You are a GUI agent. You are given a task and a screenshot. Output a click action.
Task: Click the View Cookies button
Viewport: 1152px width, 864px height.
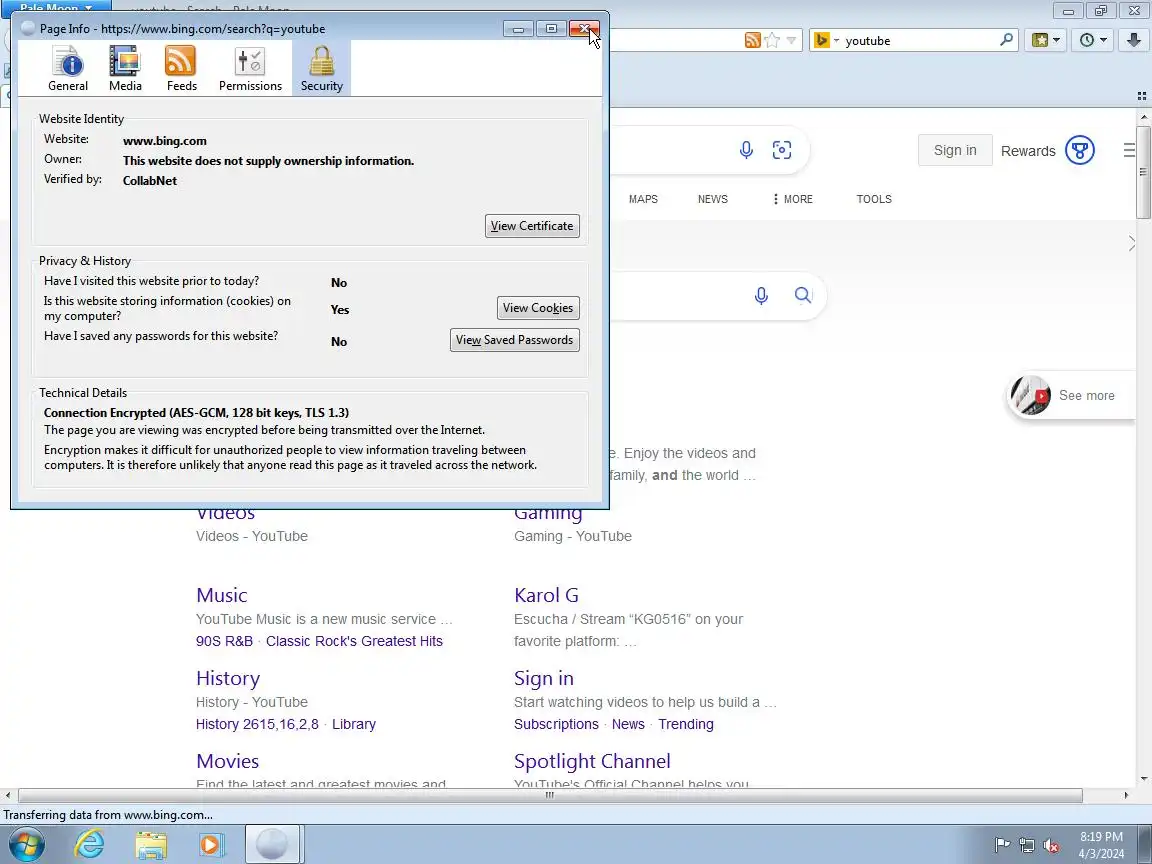[x=538, y=308]
